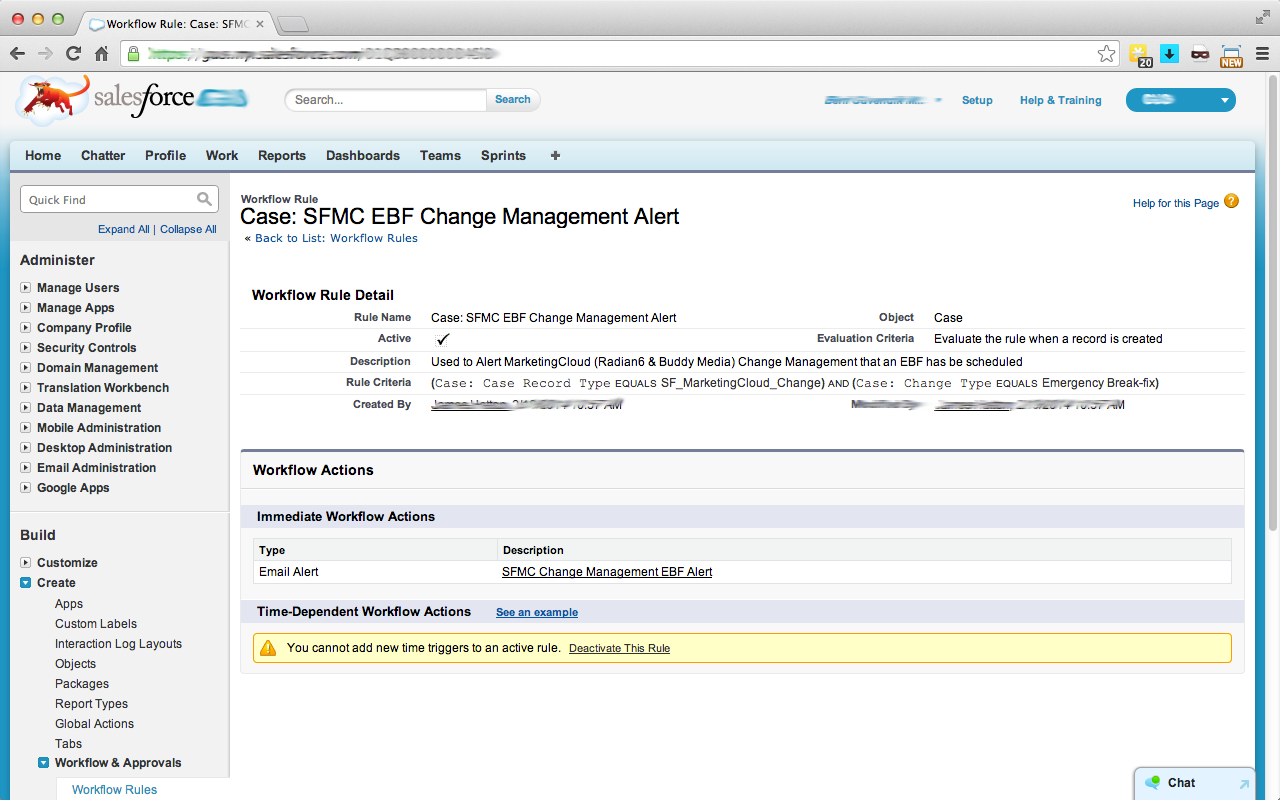The height and width of the screenshot is (800, 1280).
Task: Open Objects under Create
Action: click(x=75, y=664)
